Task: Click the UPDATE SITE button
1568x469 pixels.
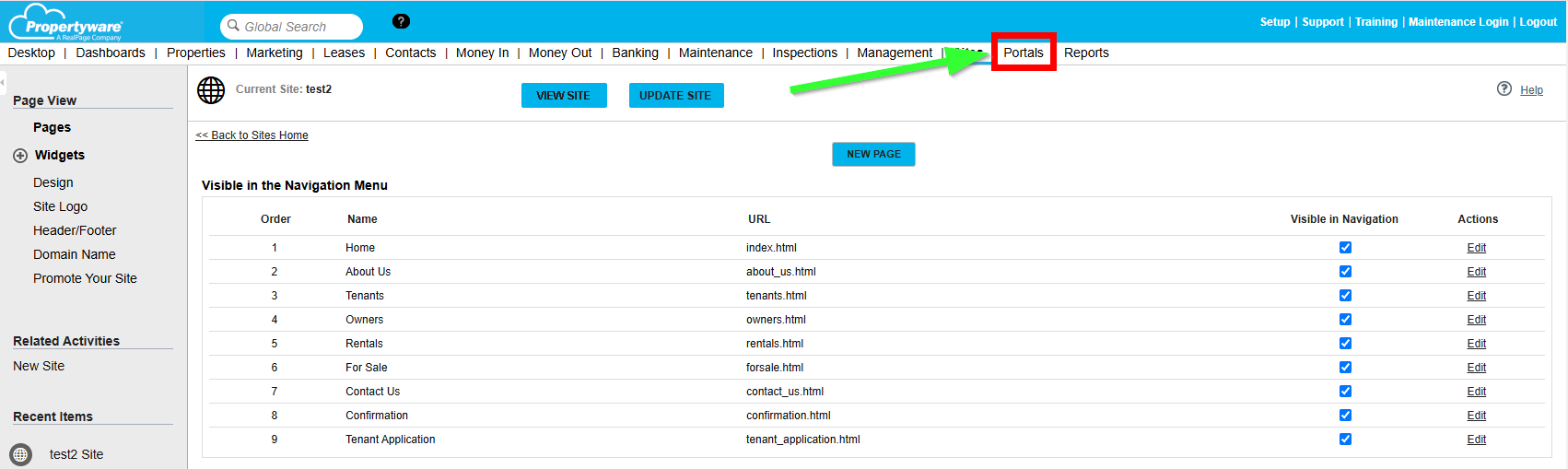Action: click(x=675, y=96)
